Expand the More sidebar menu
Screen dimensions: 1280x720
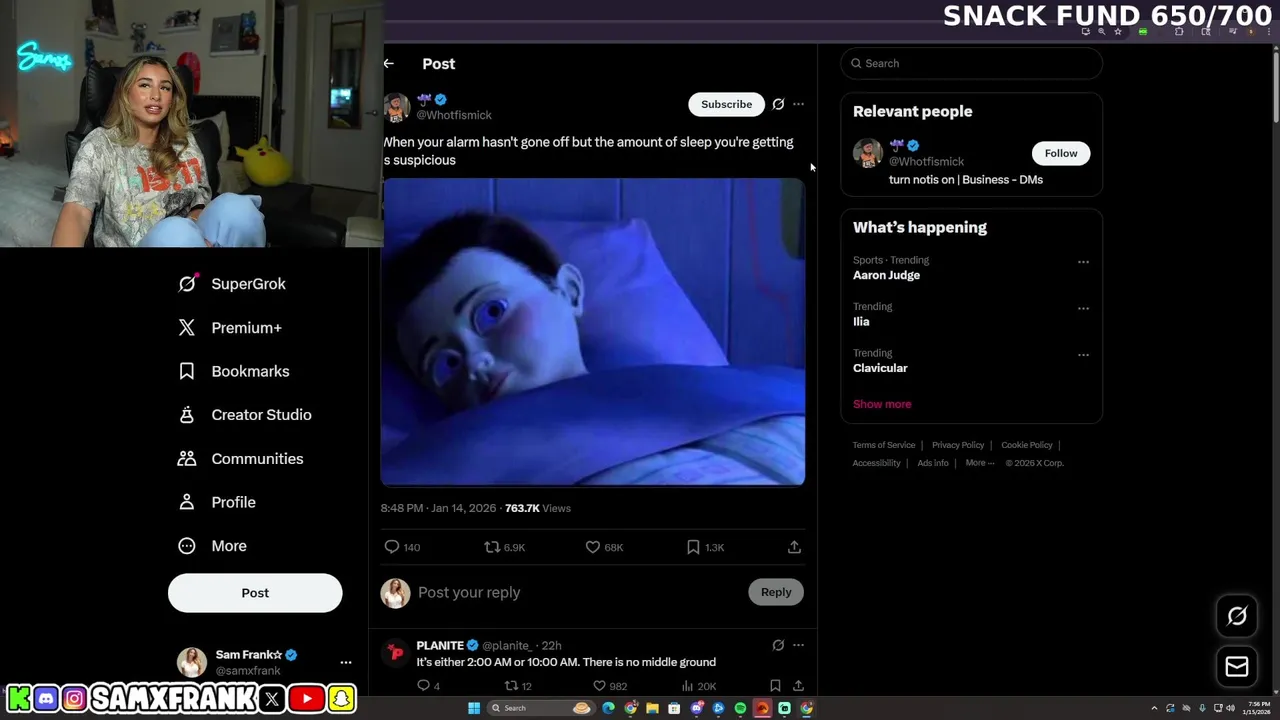click(x=212, y=546)
